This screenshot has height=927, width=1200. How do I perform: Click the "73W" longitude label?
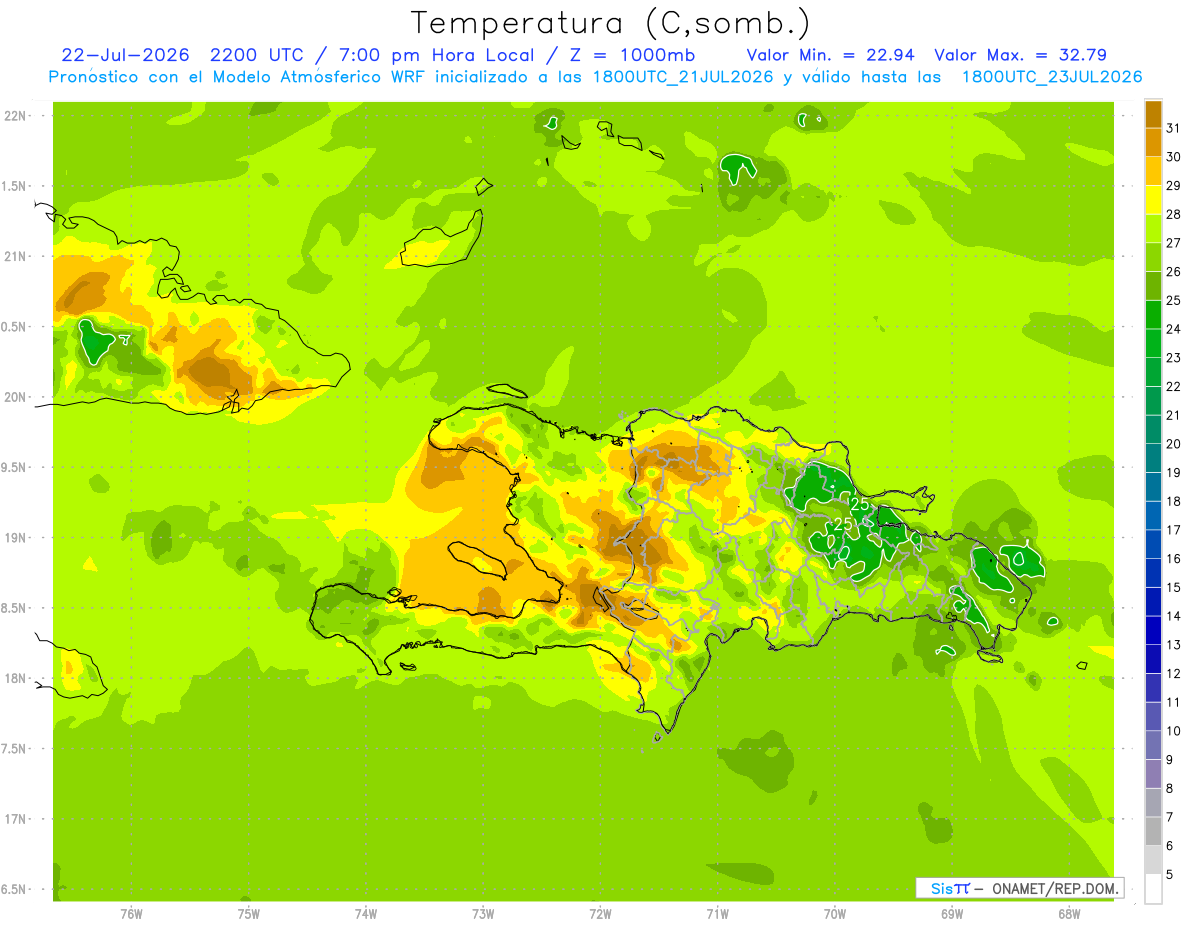pos(483,913)
